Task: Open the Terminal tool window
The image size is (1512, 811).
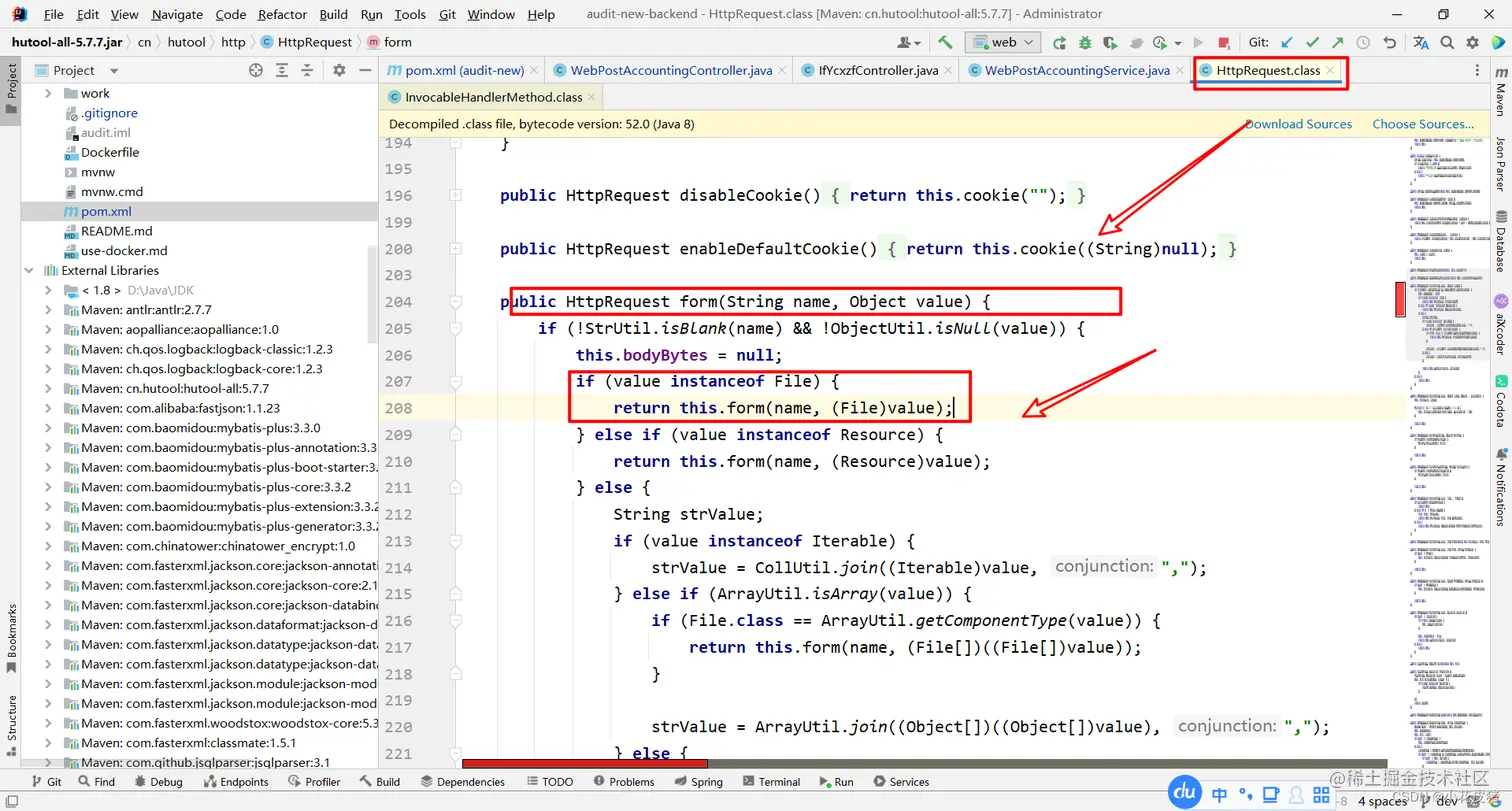Action: (770, 782)
